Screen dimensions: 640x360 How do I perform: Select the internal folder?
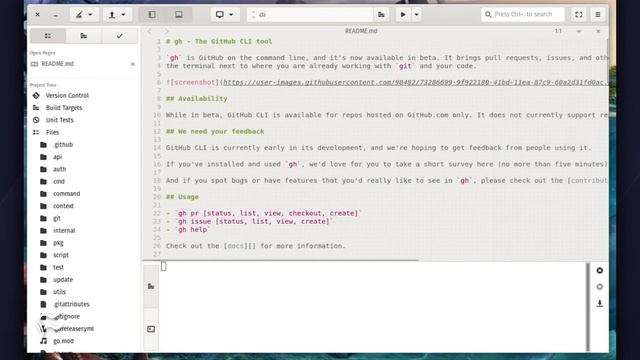64,231
